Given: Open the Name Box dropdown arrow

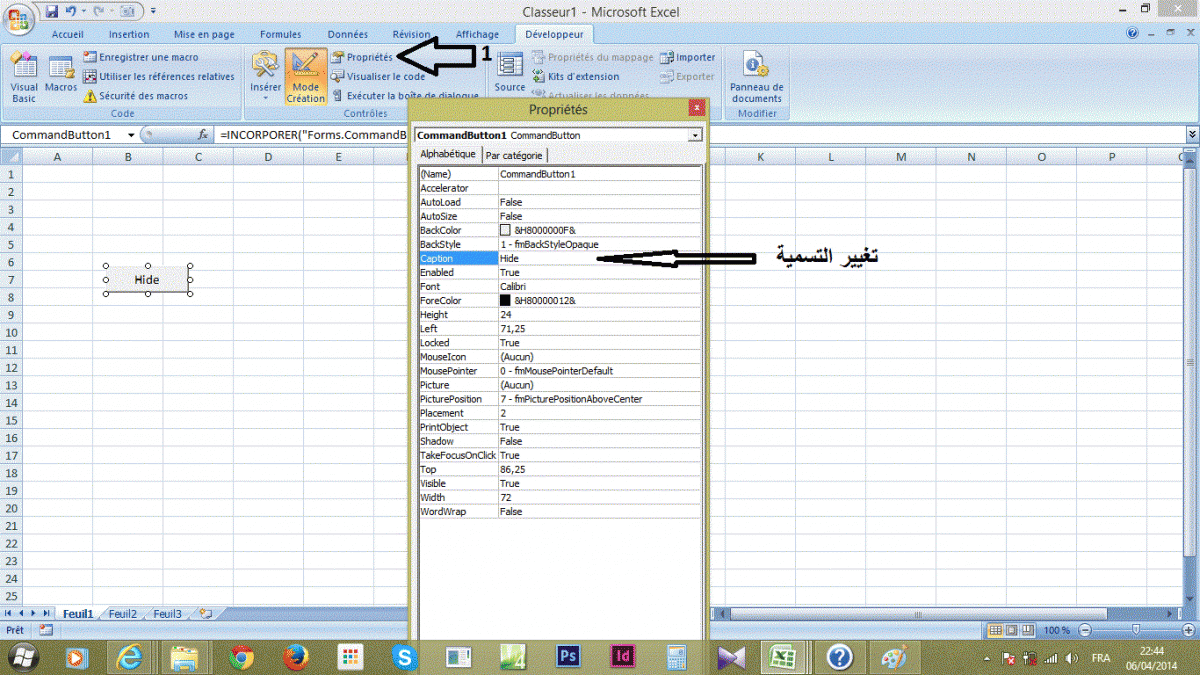Looking at the screenshot, I should tap(131, 135).
